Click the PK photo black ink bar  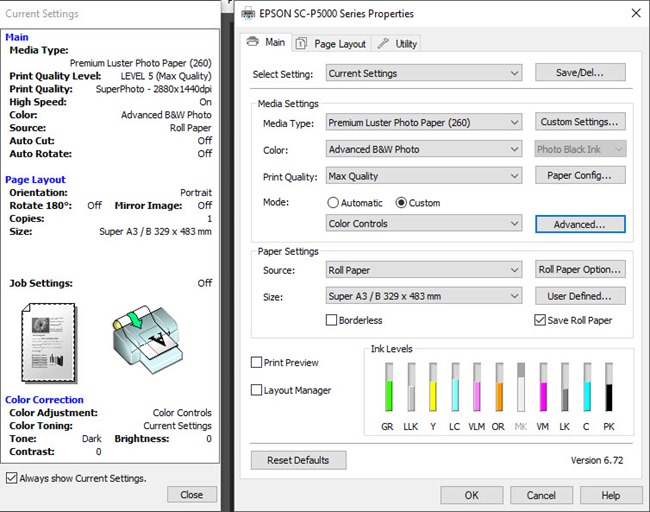pyautogui.click(x=609, y=387)
